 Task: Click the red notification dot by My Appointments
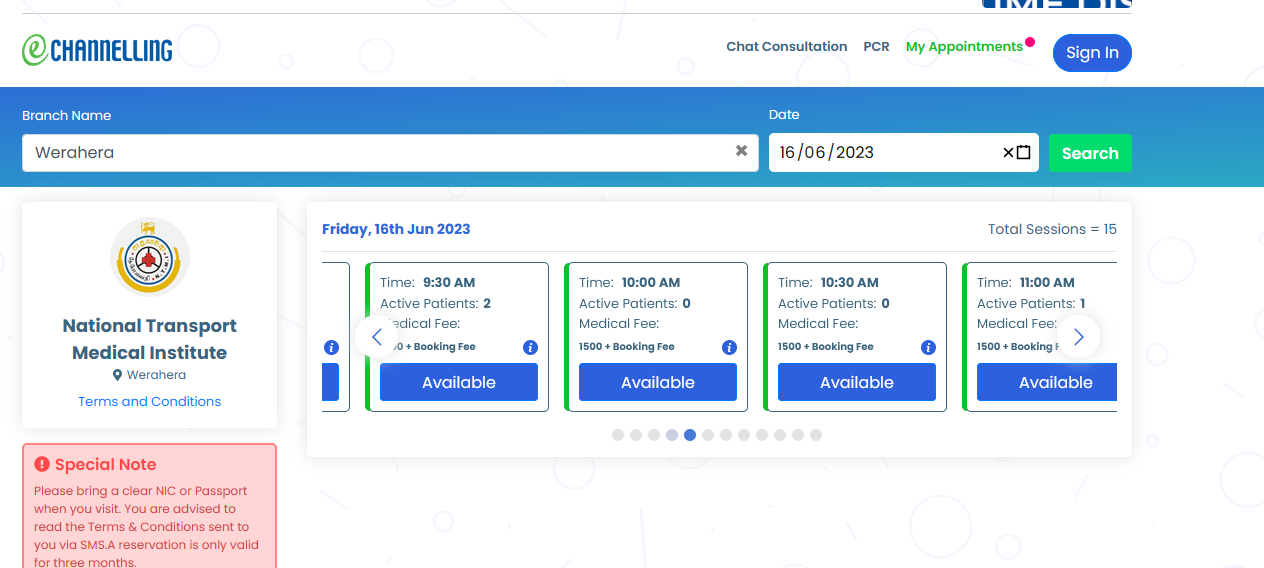pyautogui.click(x=1030, y=42)
